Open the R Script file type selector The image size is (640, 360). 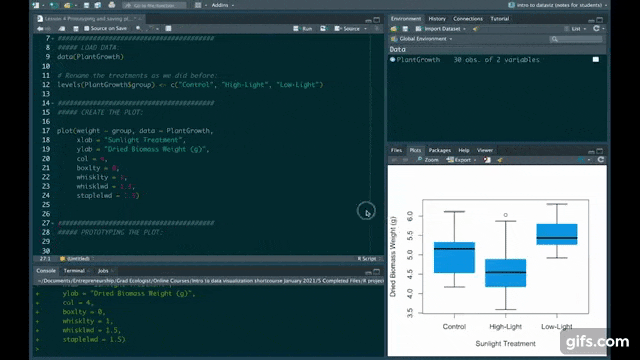369,258
